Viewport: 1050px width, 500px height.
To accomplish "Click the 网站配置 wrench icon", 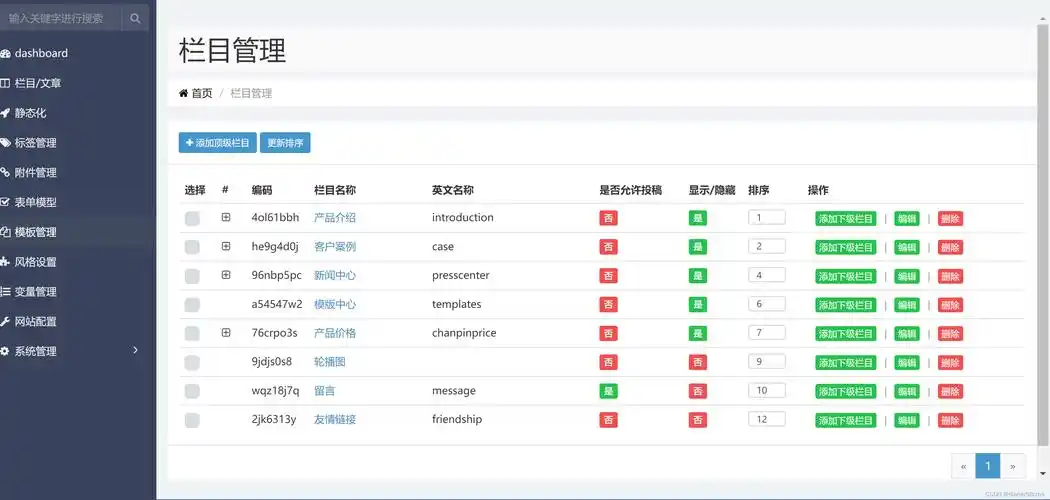I will coord(5,321).
